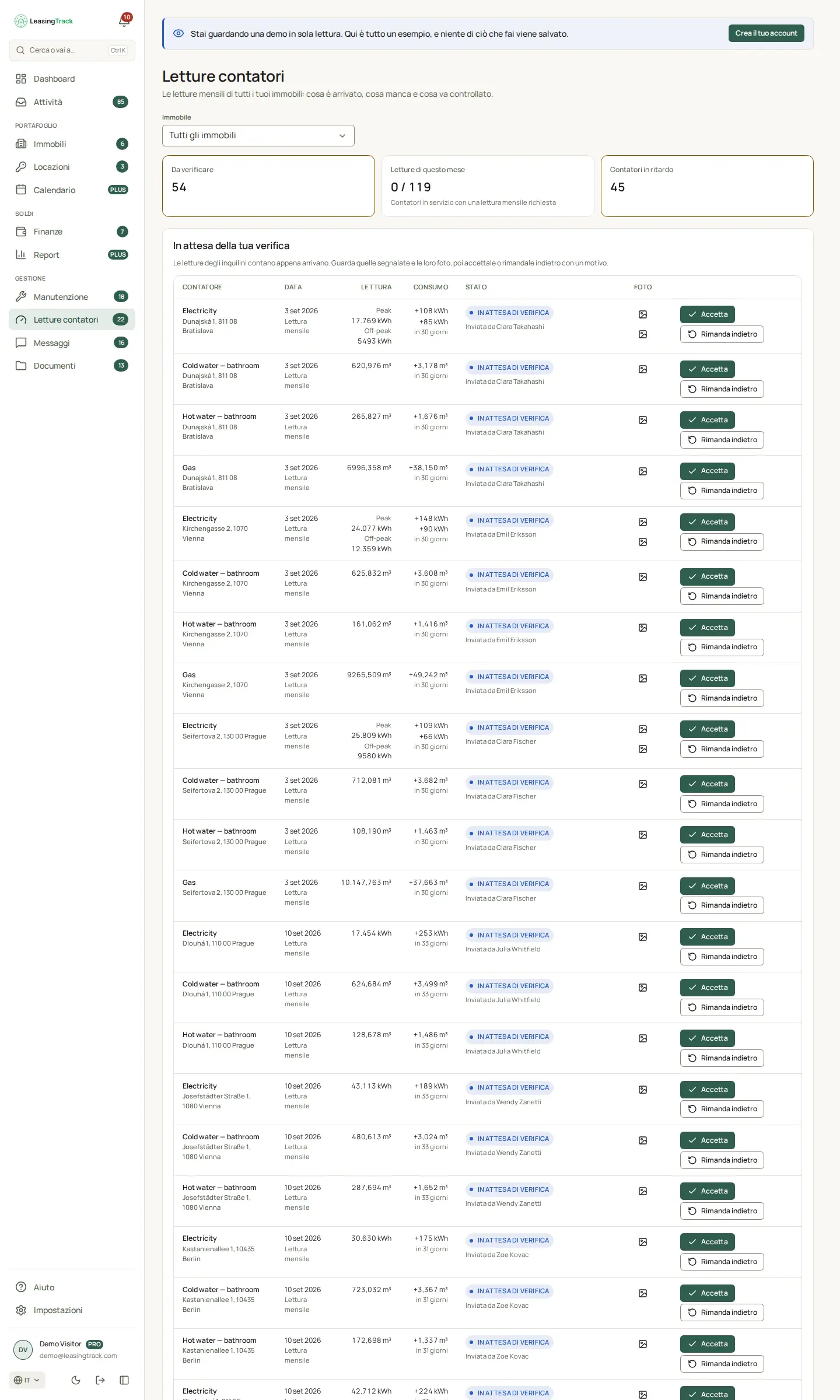
Task: Go to Attività in the sidebar
Action: pyautogui.click(x=72, y=102)
